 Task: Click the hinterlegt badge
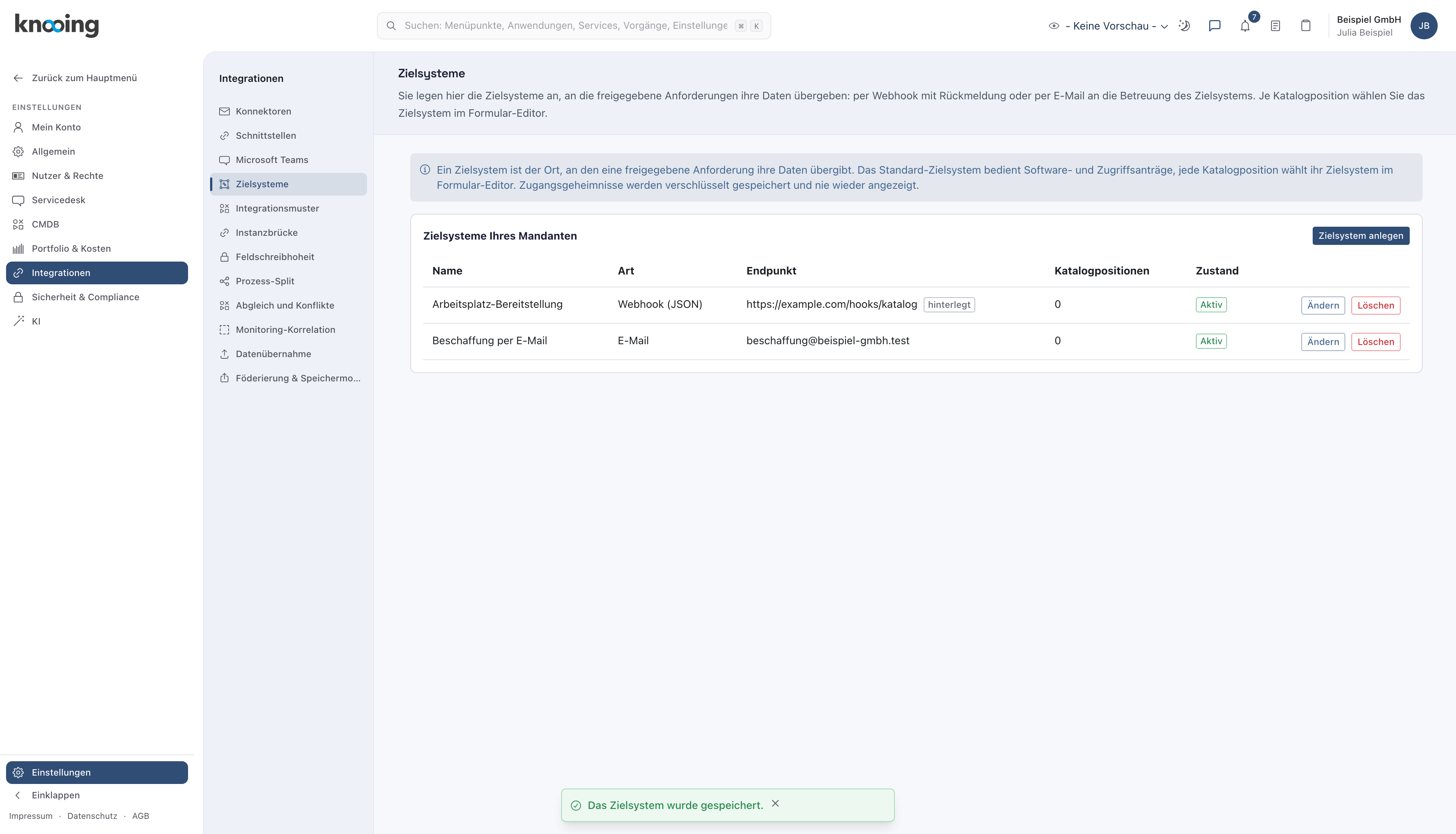click(949, 305)
